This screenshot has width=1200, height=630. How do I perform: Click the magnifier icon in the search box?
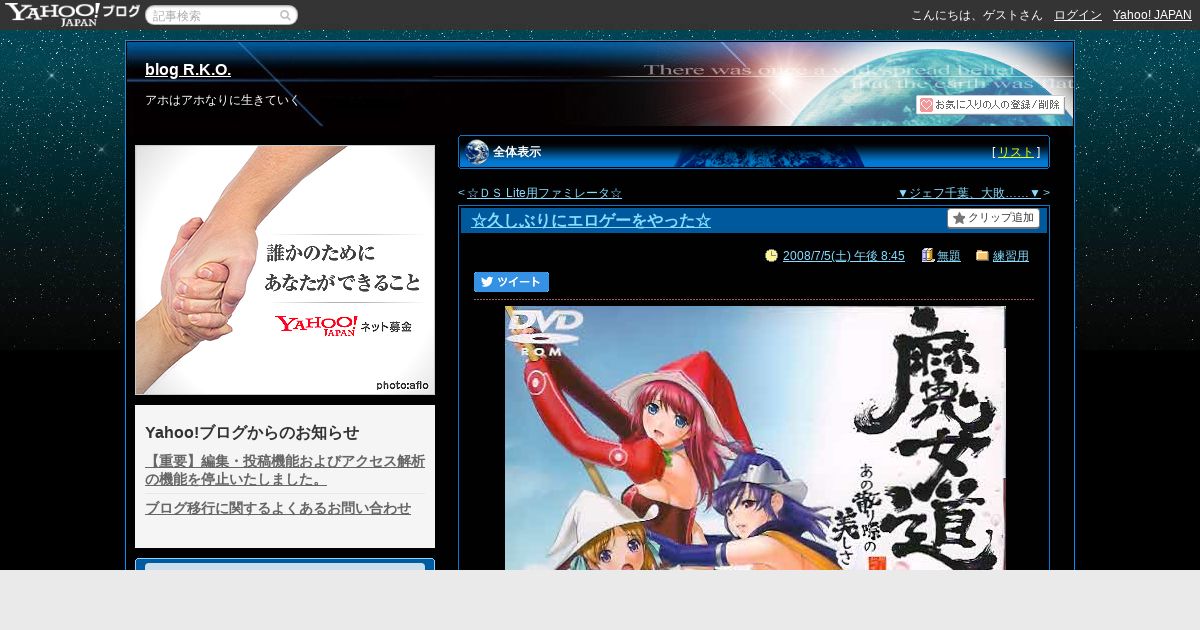tap(286, 15)
